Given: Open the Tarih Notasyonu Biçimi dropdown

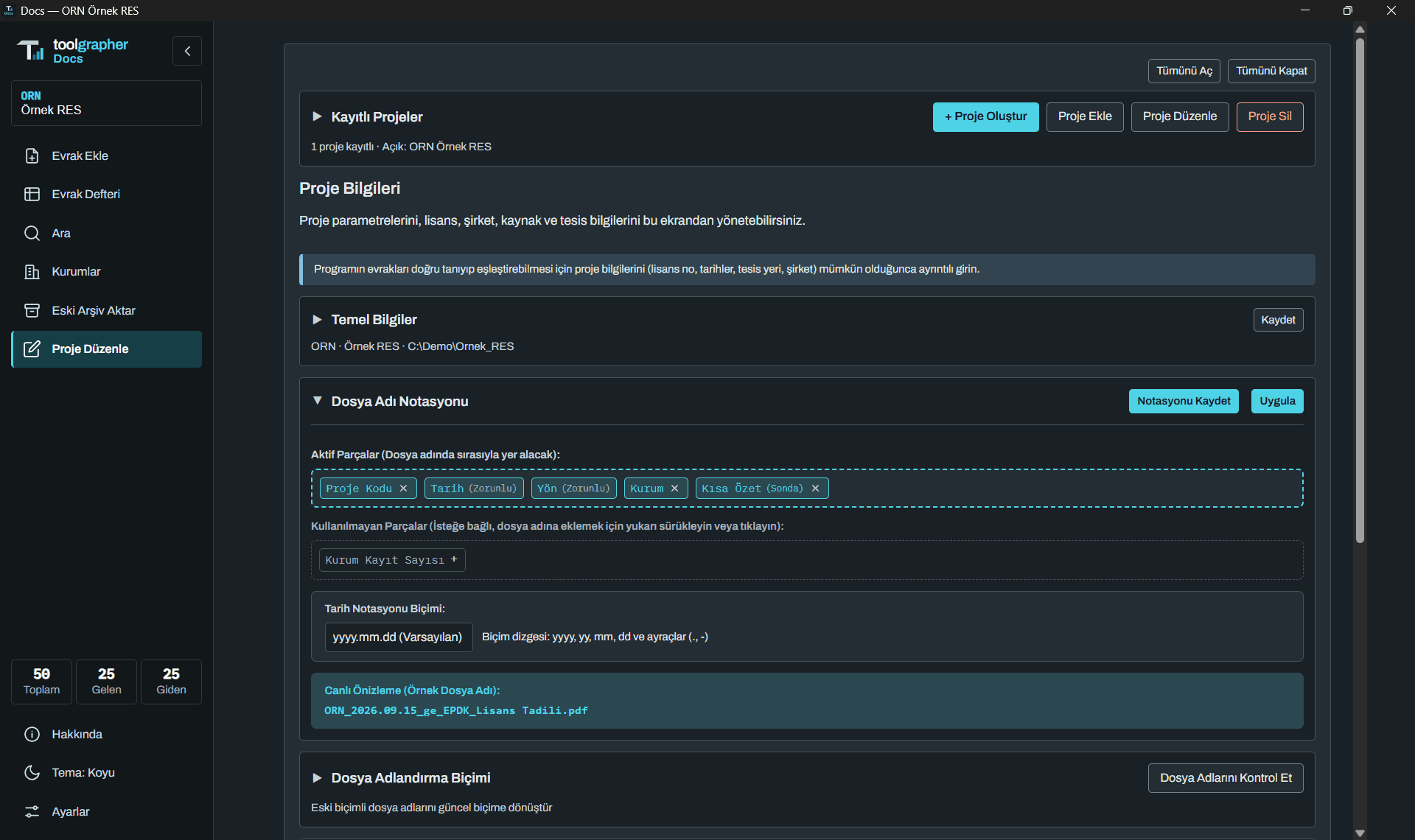Looking at the screenshot, I should 398,637.
